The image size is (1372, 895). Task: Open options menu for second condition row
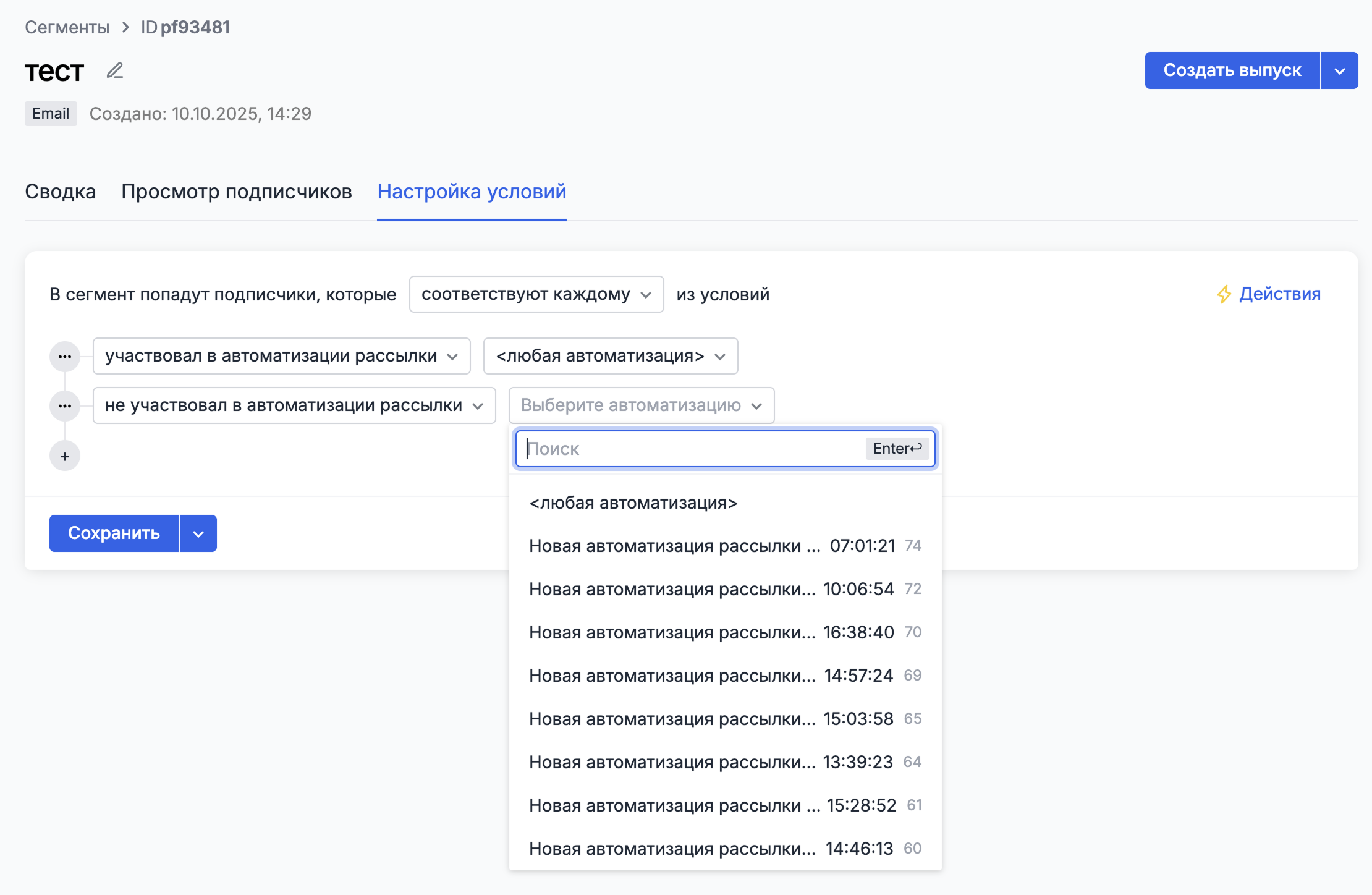pos(65,406)
